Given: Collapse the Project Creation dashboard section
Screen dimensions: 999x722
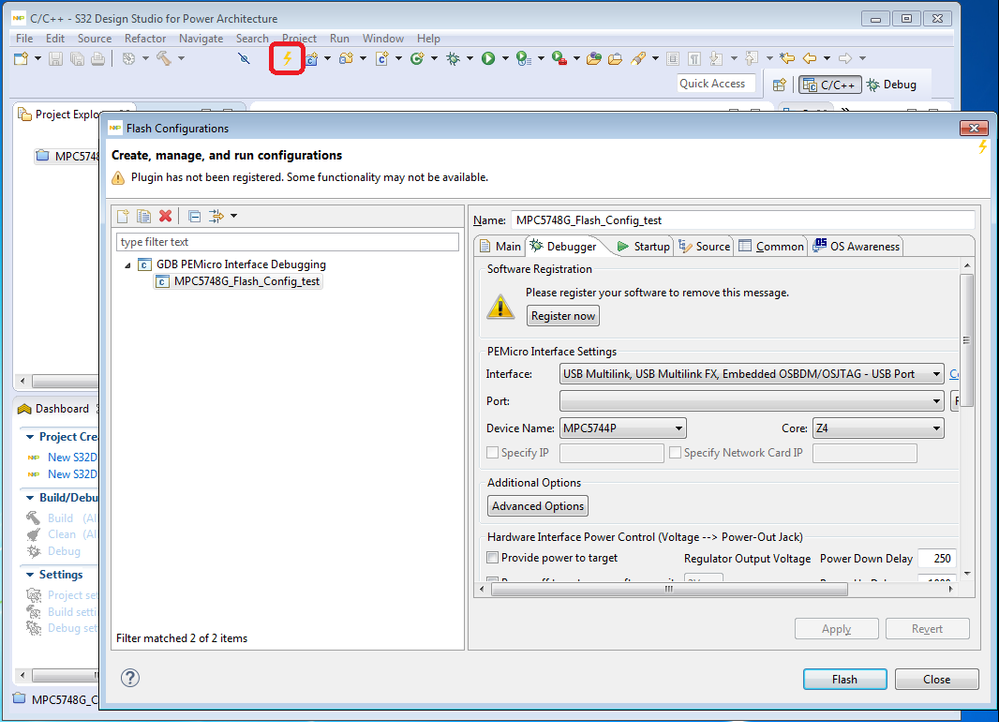Looking at the screenshot, I should pos(30,437).
